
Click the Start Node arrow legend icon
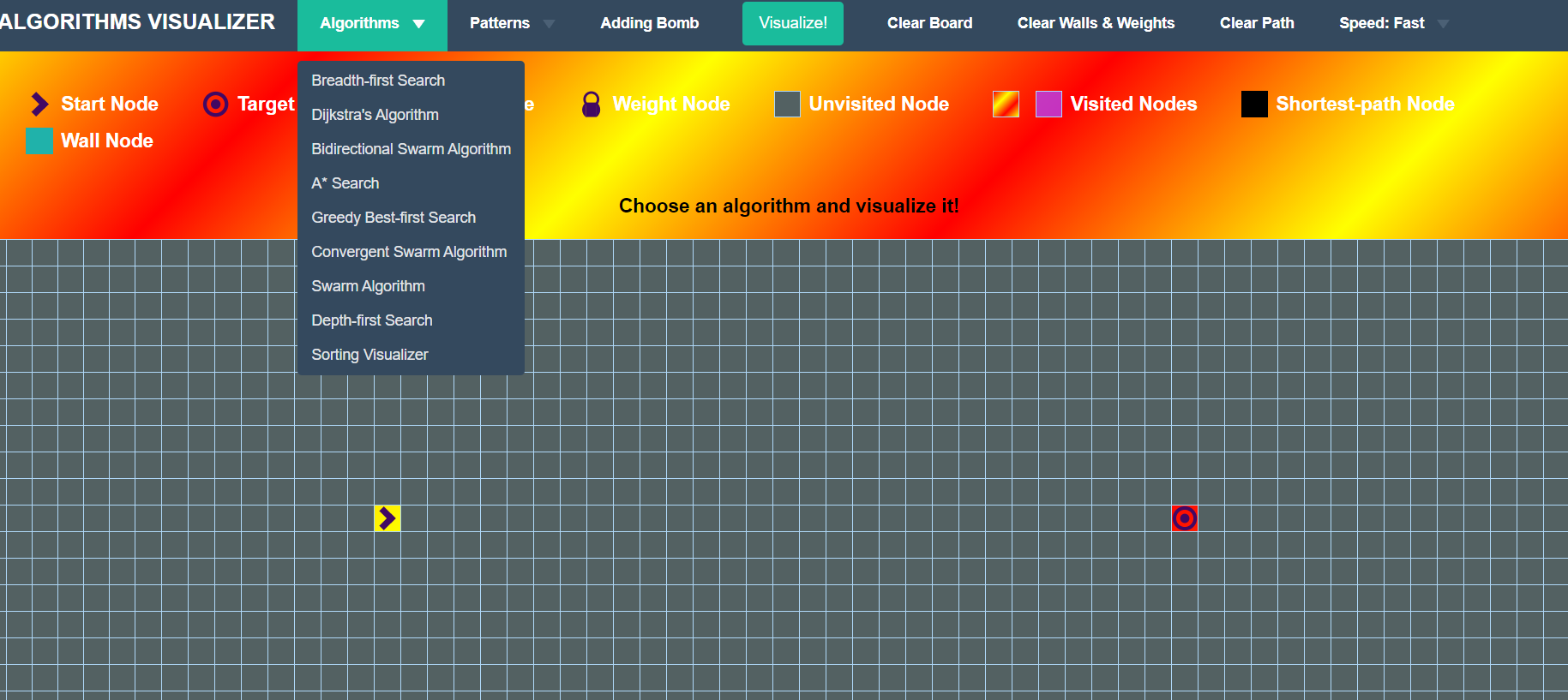[39, 104]
